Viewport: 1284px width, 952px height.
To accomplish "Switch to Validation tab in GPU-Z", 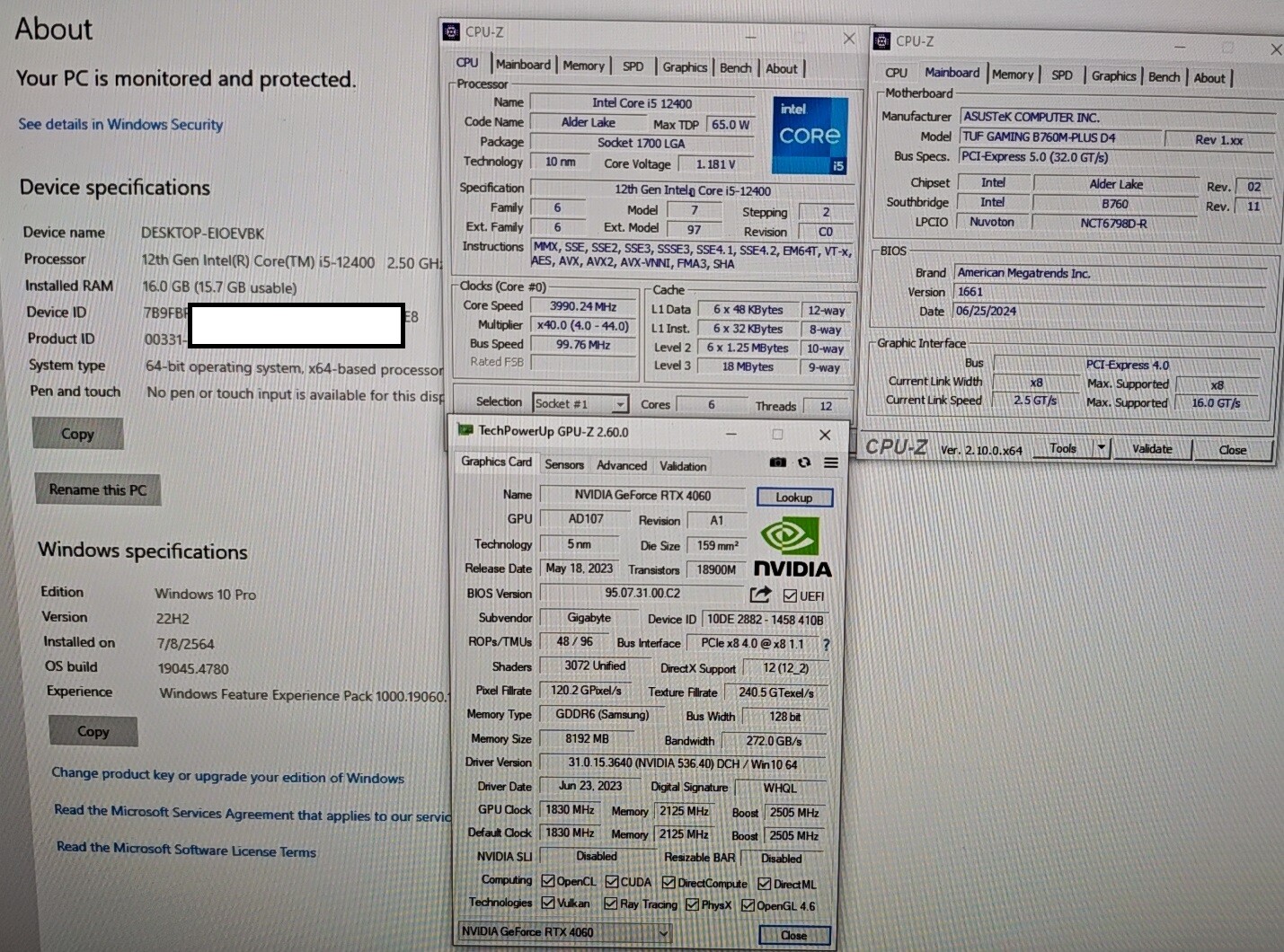I will 683,466.
